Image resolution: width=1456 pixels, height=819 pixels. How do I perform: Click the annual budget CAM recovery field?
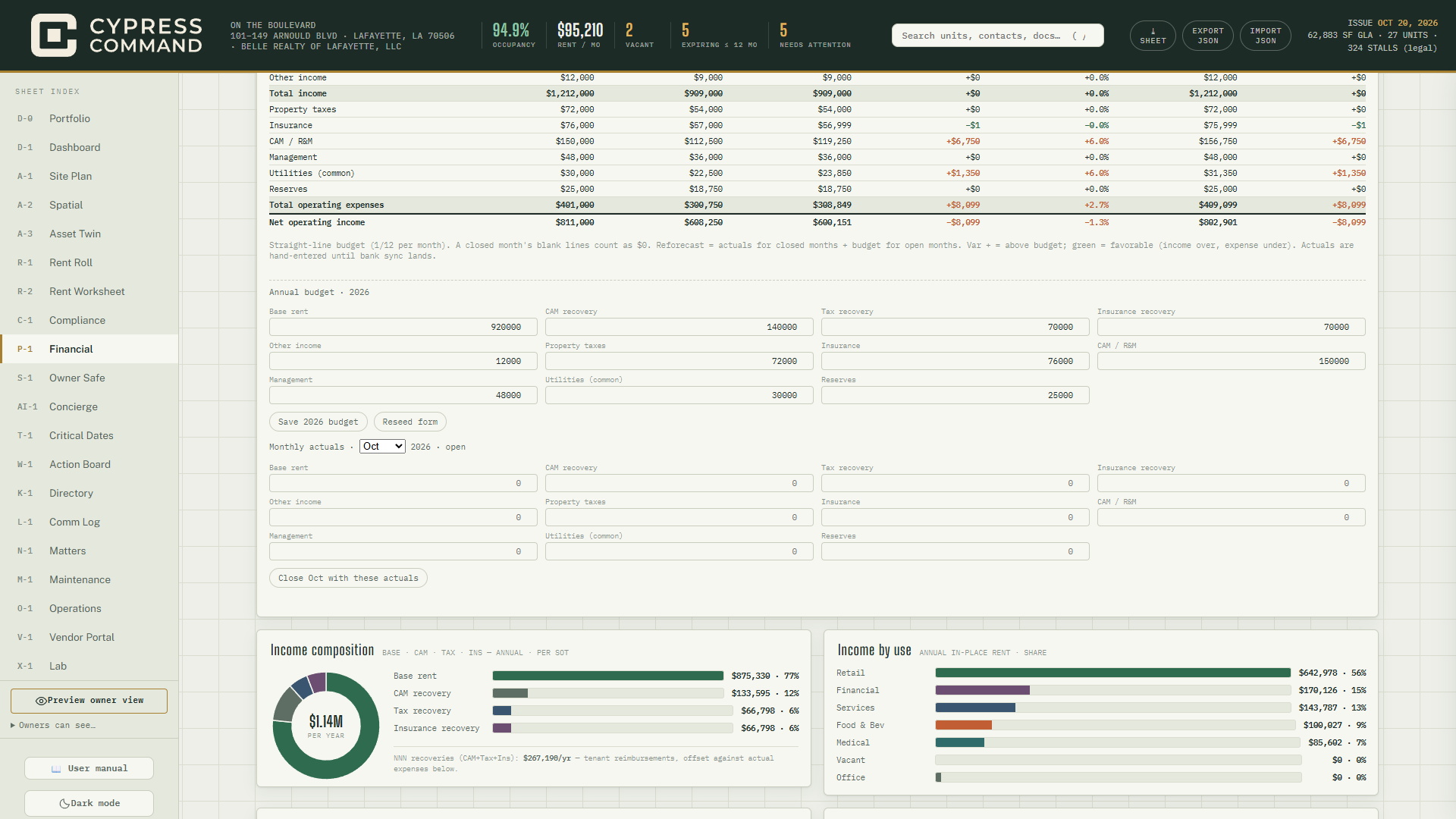(x=679, y=327)
